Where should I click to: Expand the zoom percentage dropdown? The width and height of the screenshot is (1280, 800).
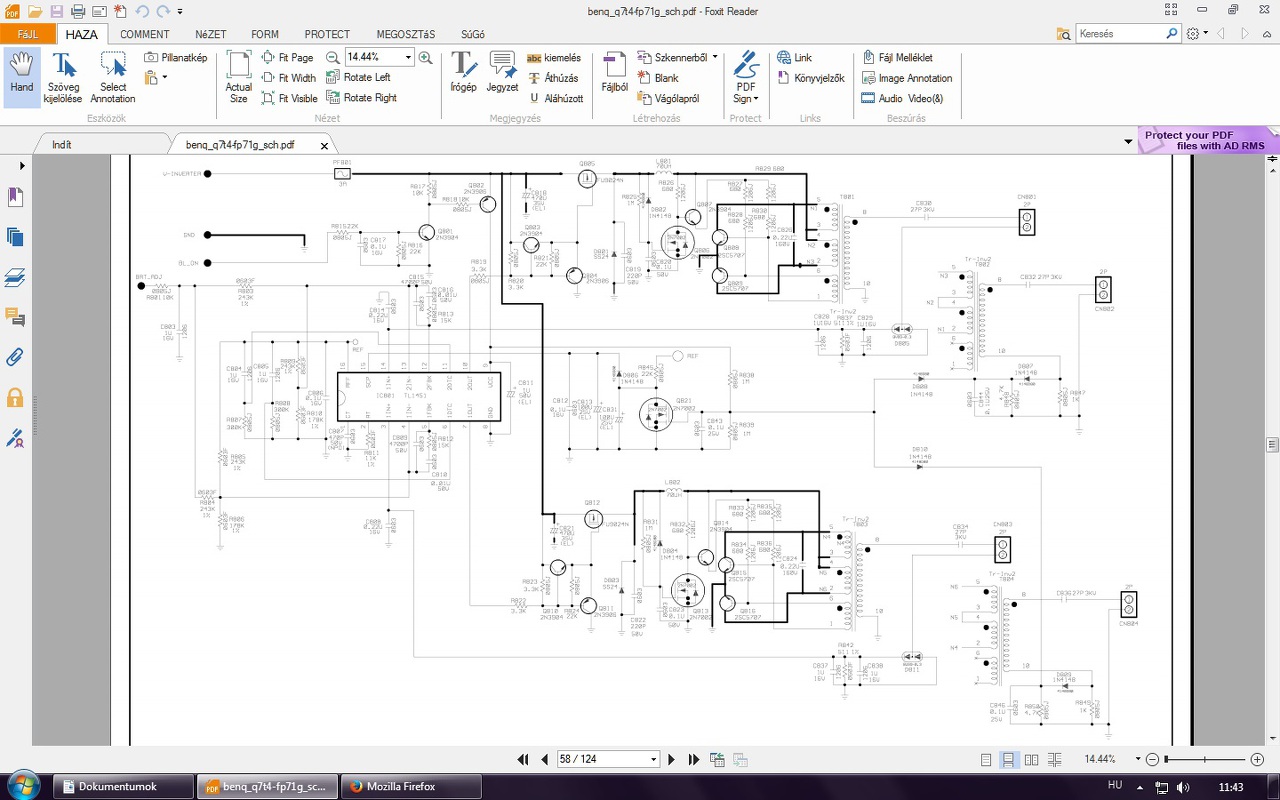408,57
